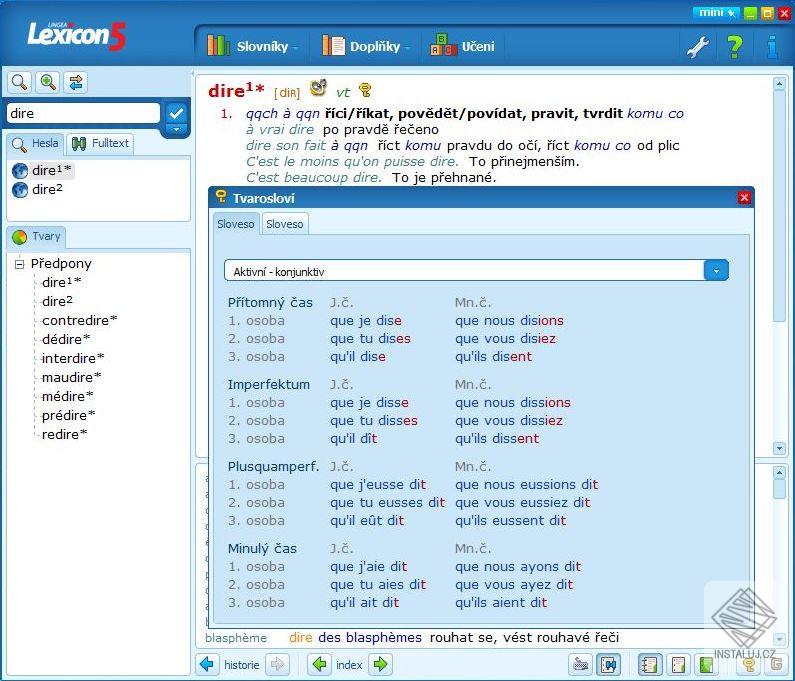Open the Tvary tab
Image resolution: width=795 pixels, height=681 pixels.
click(36, 236)
